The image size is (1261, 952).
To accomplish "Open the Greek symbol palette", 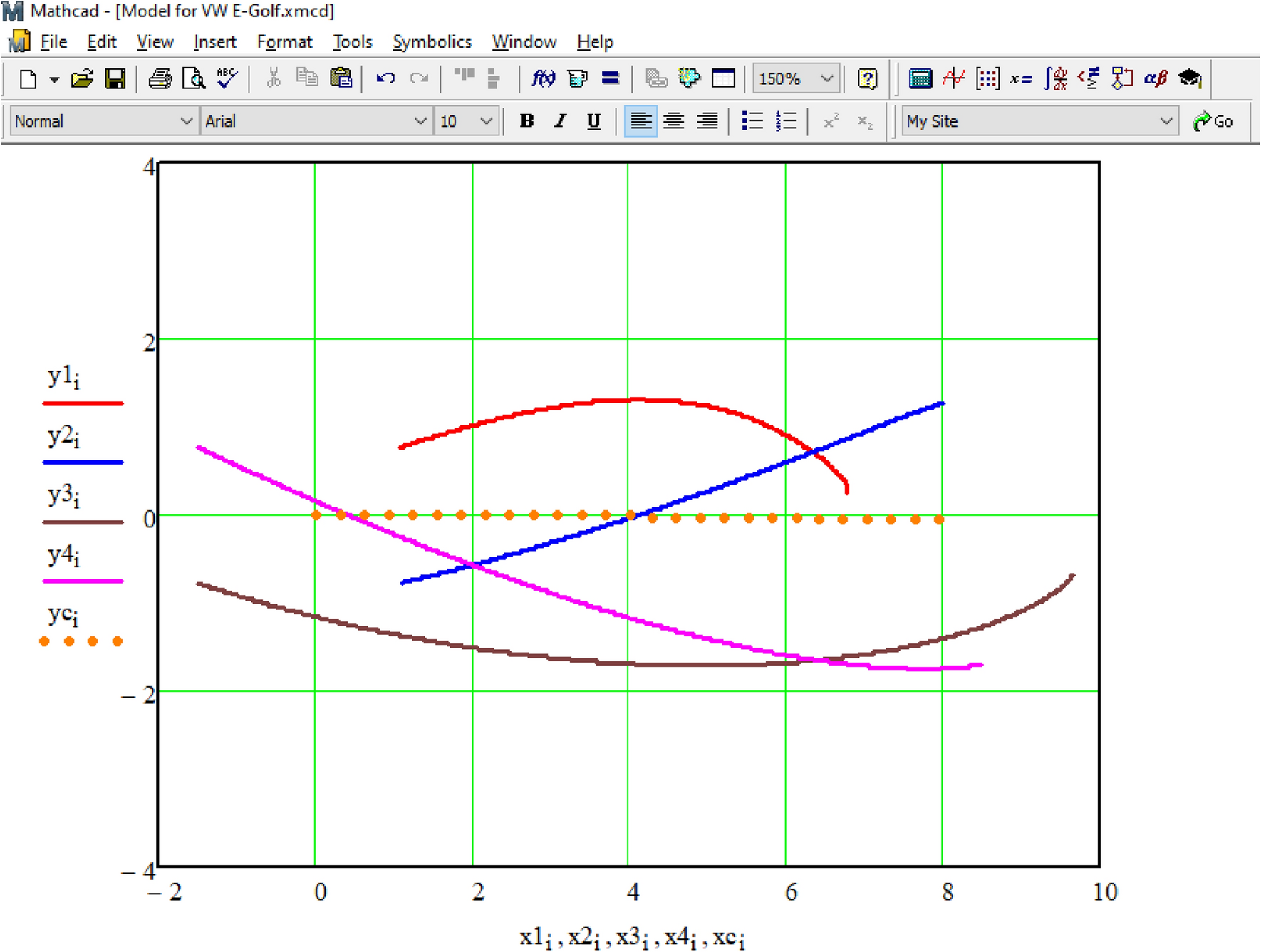I will [1155, 78].
